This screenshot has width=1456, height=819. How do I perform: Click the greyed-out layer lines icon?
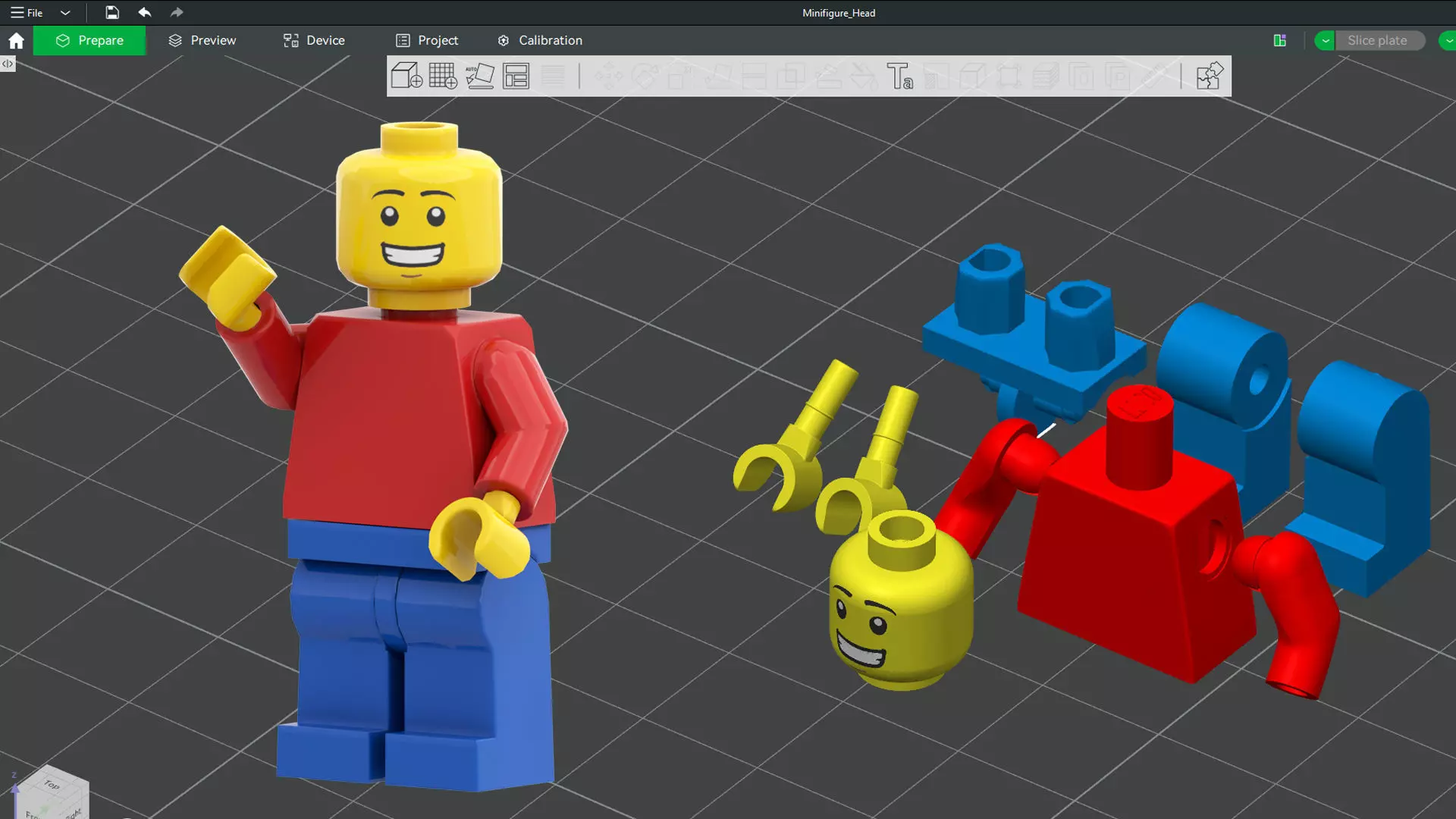[553, 76]
